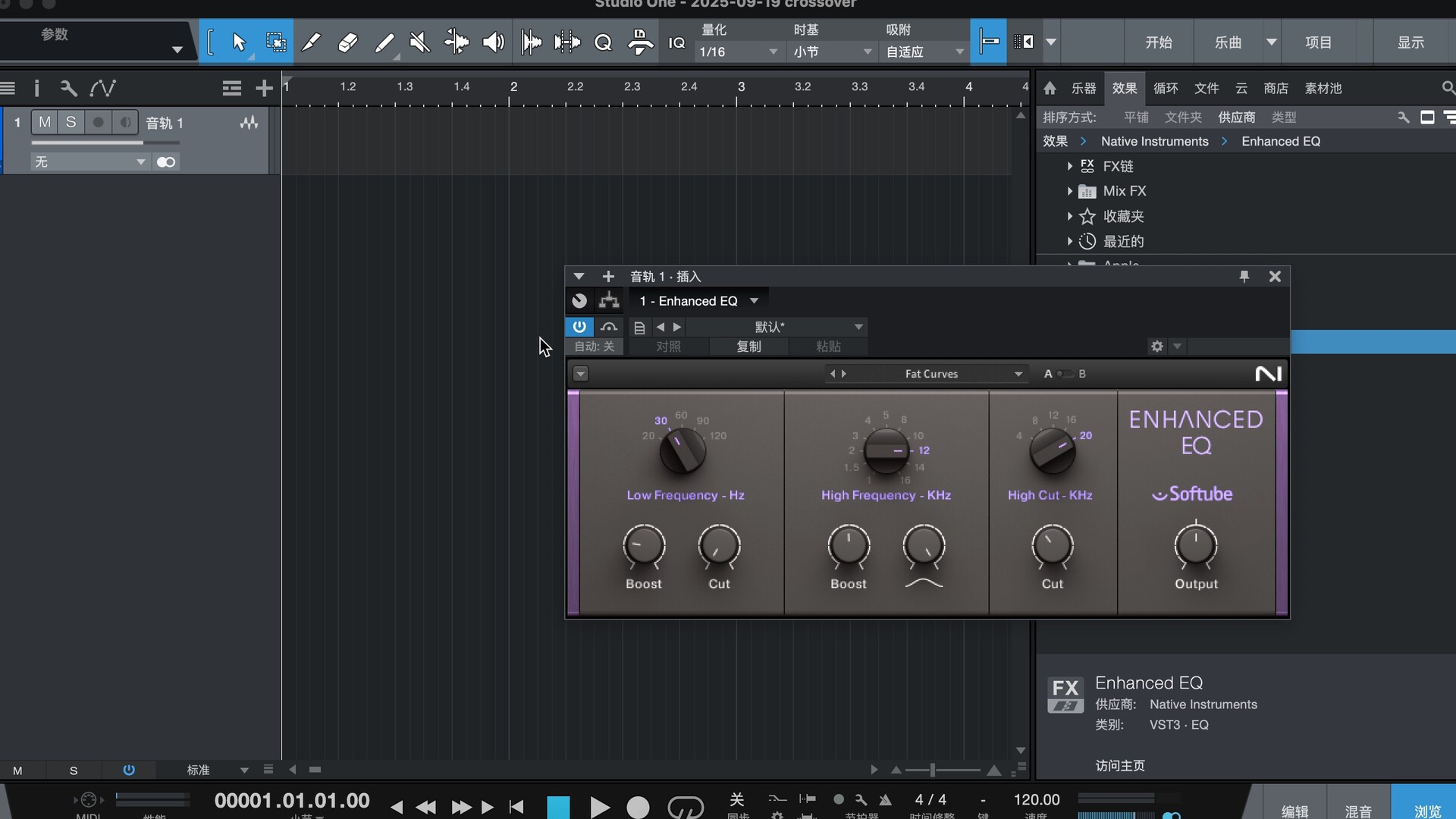1456x819 pixels.
Task: Expand the Mix FX folder
Action: coord(1070,191)
